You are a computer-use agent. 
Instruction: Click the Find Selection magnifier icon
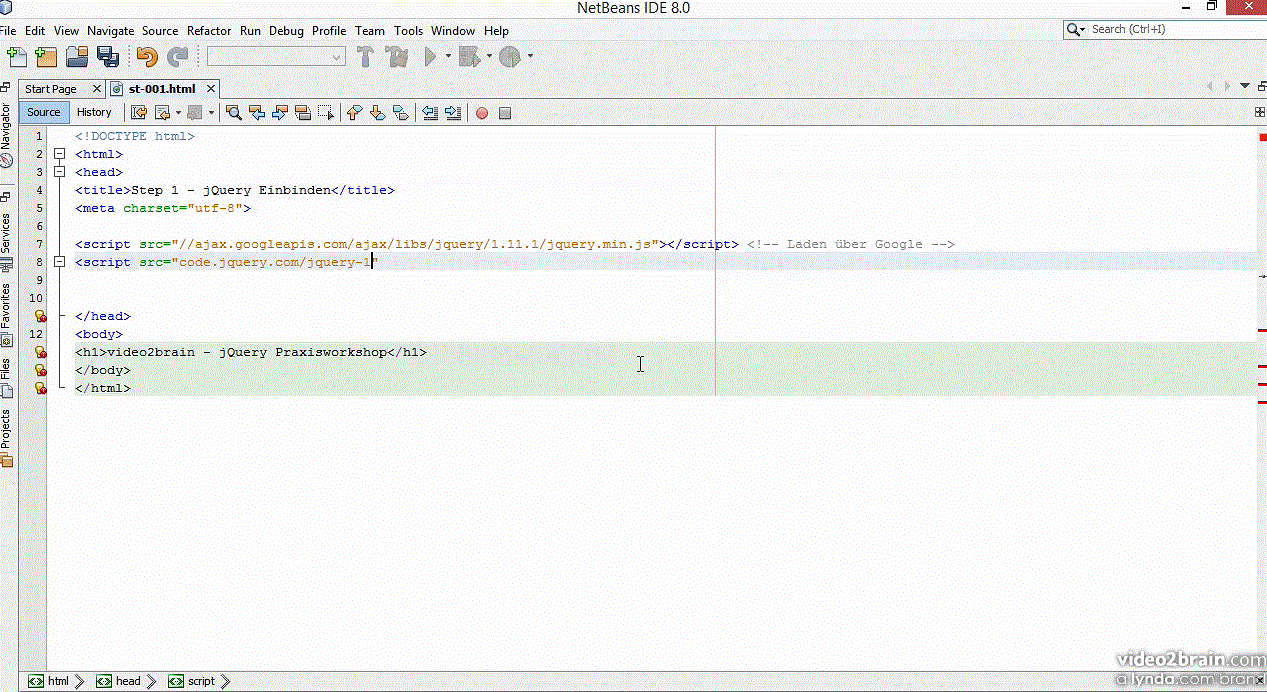click(x=233, y=113)
